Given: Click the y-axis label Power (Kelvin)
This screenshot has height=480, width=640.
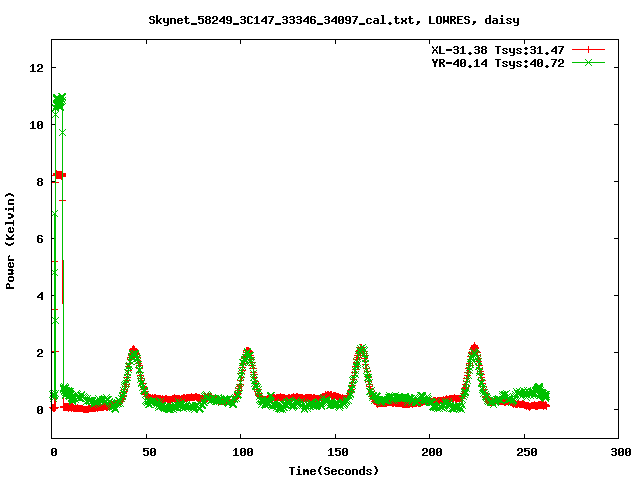Looking at the screenshot, I should (10, 241).
